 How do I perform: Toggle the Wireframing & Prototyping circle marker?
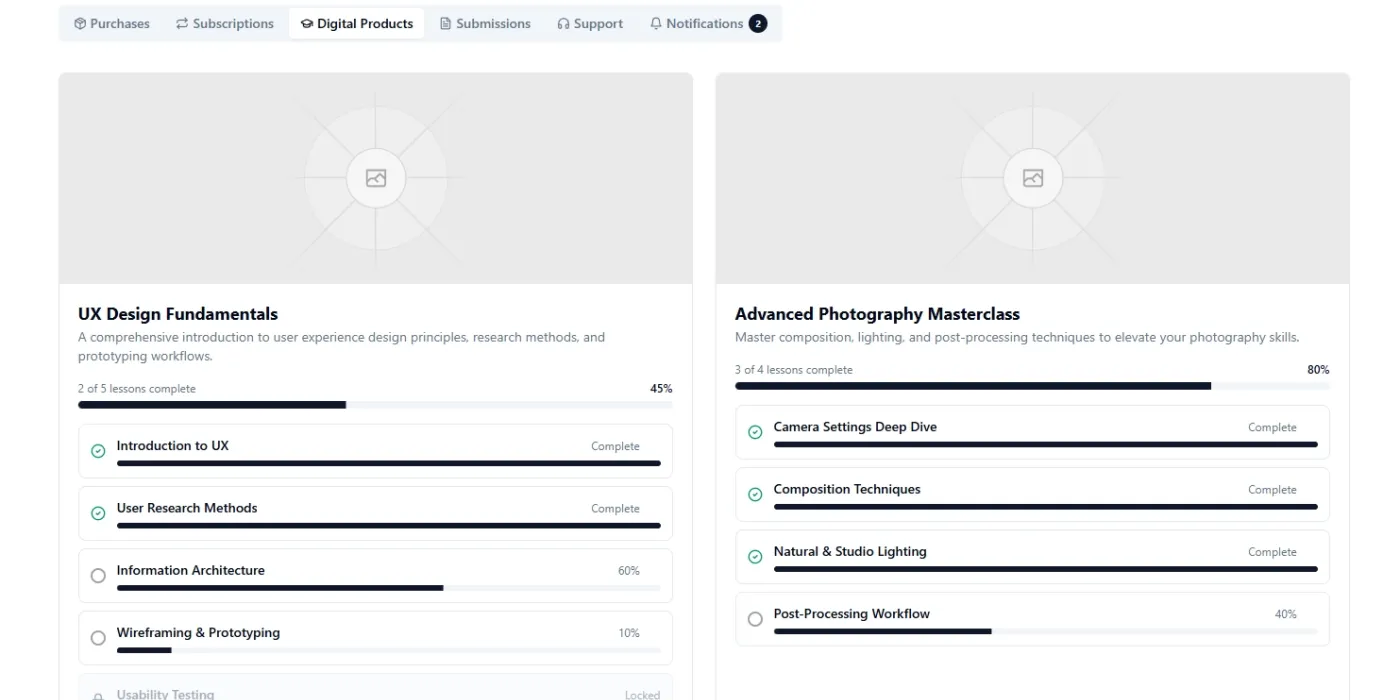tap(98, 638)
